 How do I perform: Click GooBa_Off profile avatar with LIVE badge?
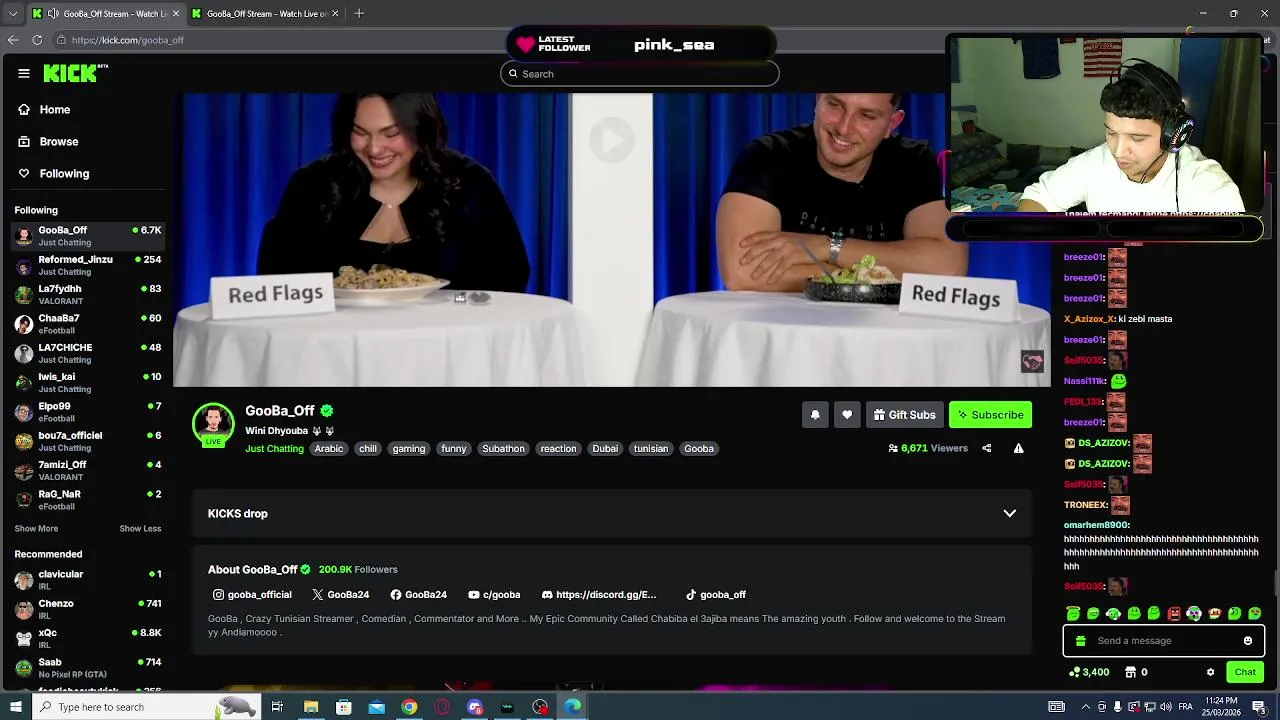coord(213,425)
